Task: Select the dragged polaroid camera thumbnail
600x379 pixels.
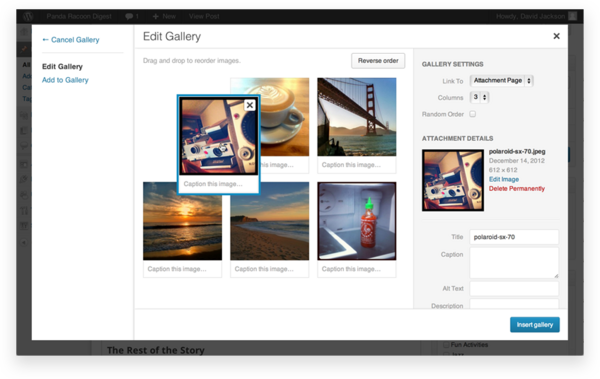Action: pos(218,136)
